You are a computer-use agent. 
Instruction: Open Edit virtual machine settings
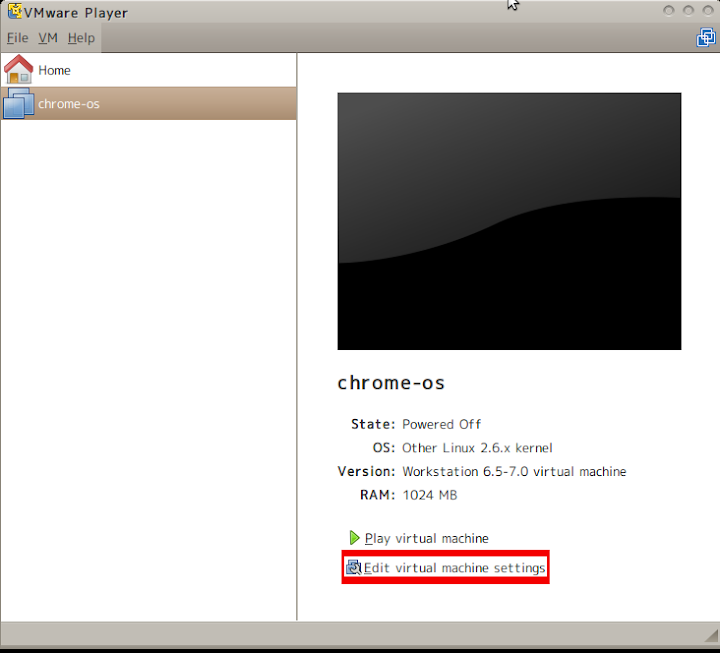(x=454, y=568)
